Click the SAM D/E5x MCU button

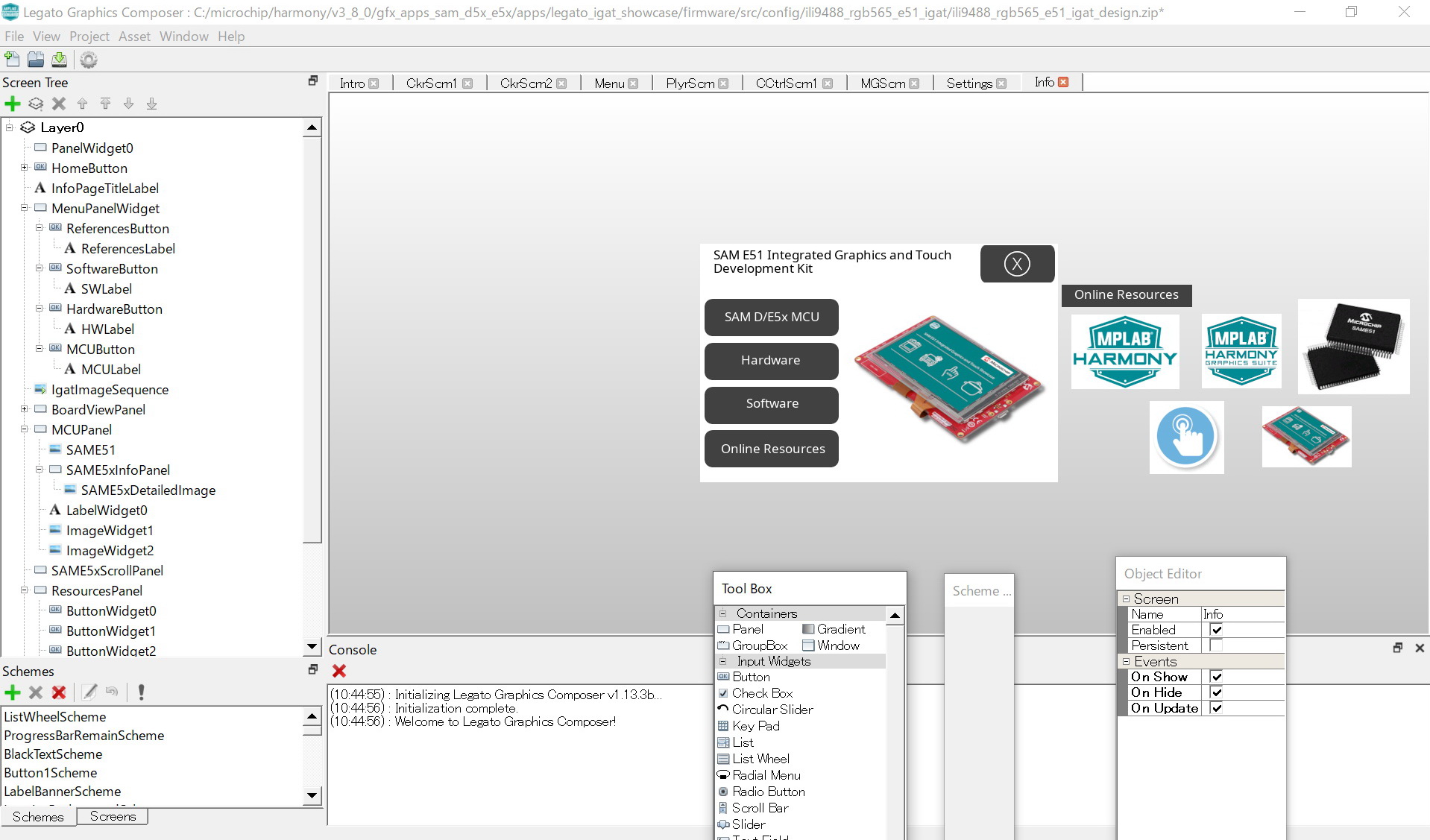coord(772,318)
